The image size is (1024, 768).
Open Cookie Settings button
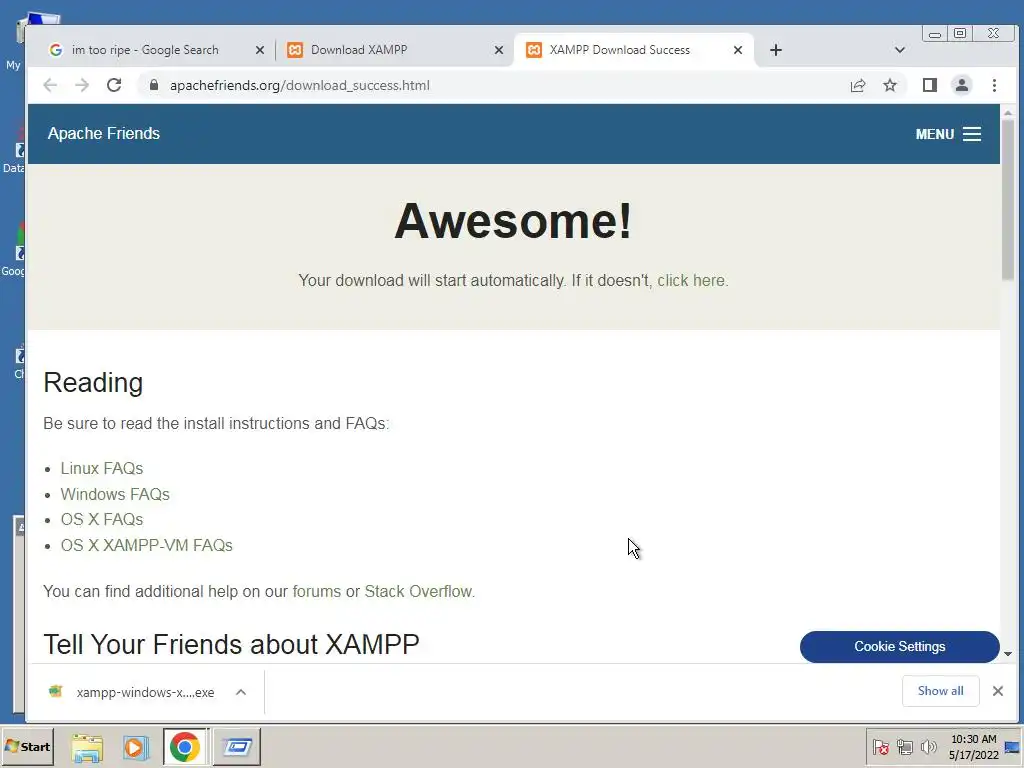click(x=899, y=647)
